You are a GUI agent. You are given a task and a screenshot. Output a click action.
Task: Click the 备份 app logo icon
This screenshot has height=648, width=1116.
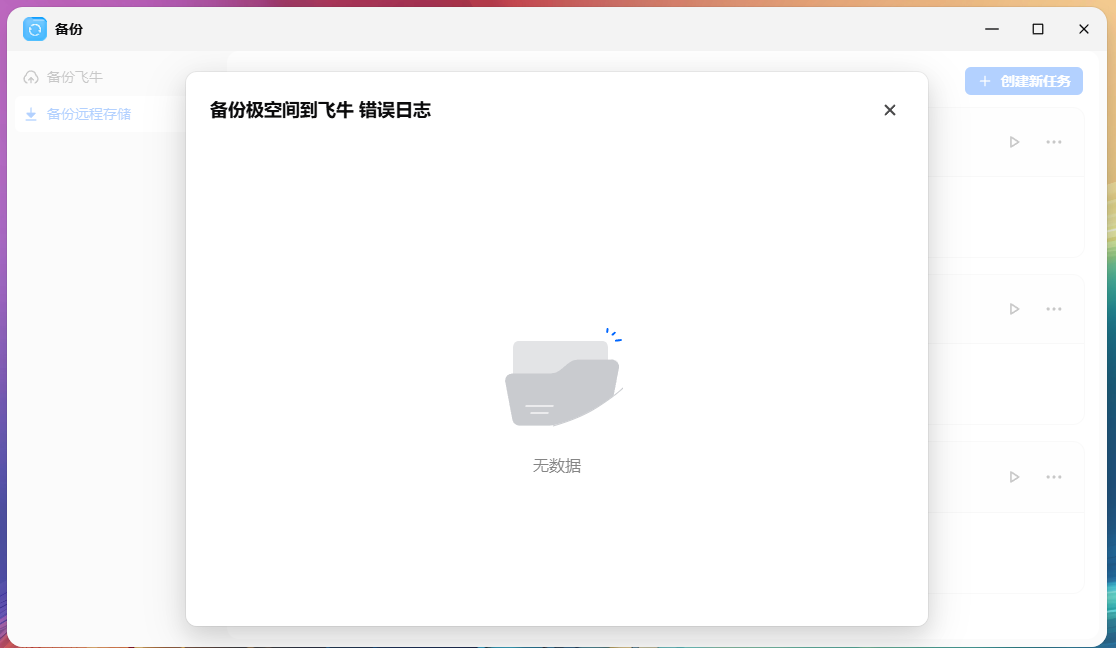35,29
